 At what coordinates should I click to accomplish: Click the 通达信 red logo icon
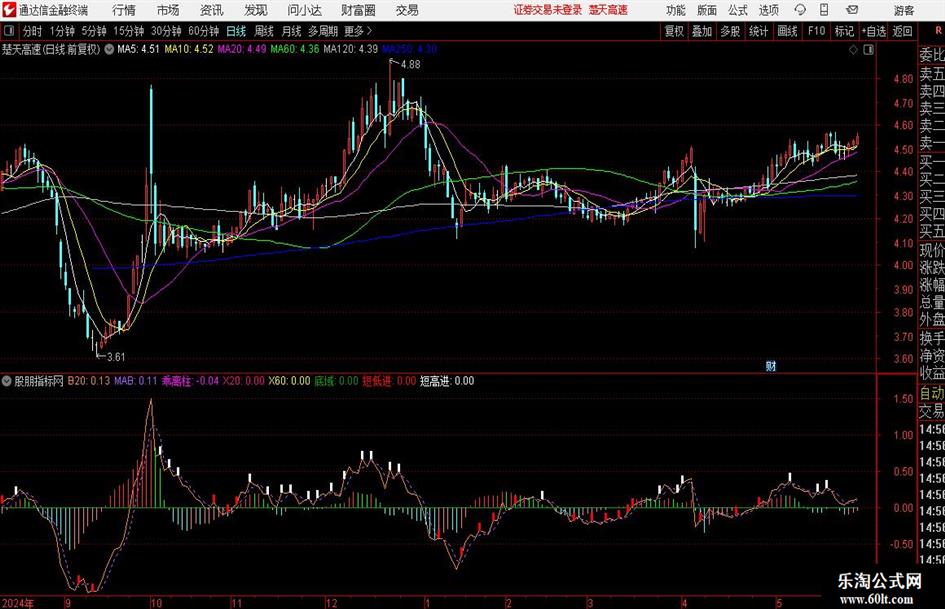(x=9, y=10)
